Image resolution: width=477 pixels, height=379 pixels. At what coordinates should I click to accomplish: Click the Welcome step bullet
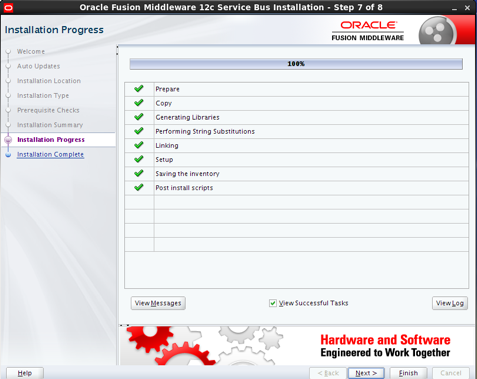click(x=8, y=52)
